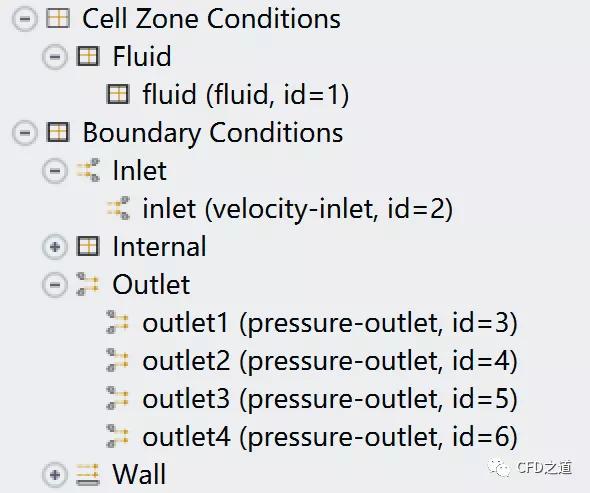Click the Boundary Conditions grid icon

pos(58,132)
